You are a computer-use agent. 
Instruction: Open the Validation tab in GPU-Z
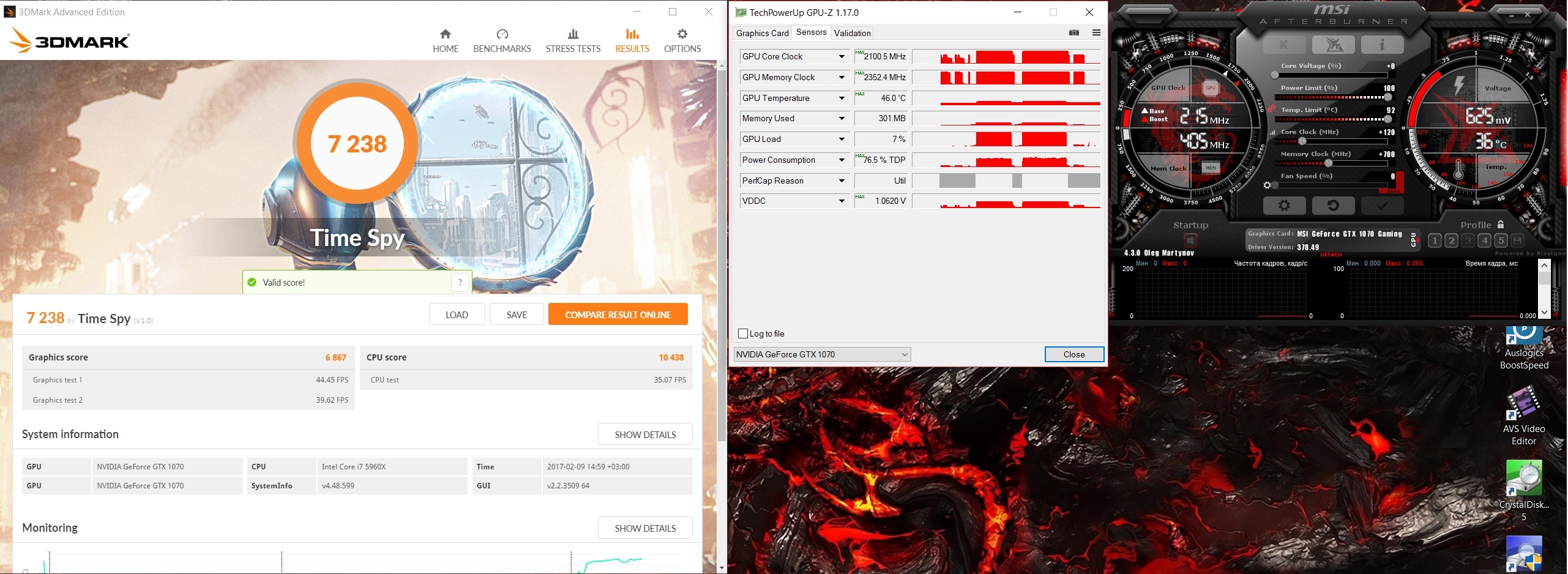click(x=852, y=33)
